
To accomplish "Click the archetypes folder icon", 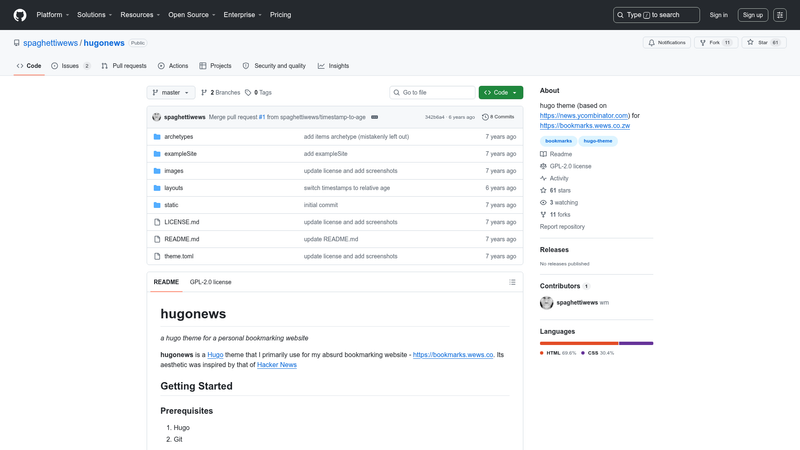I will point(157,137).
